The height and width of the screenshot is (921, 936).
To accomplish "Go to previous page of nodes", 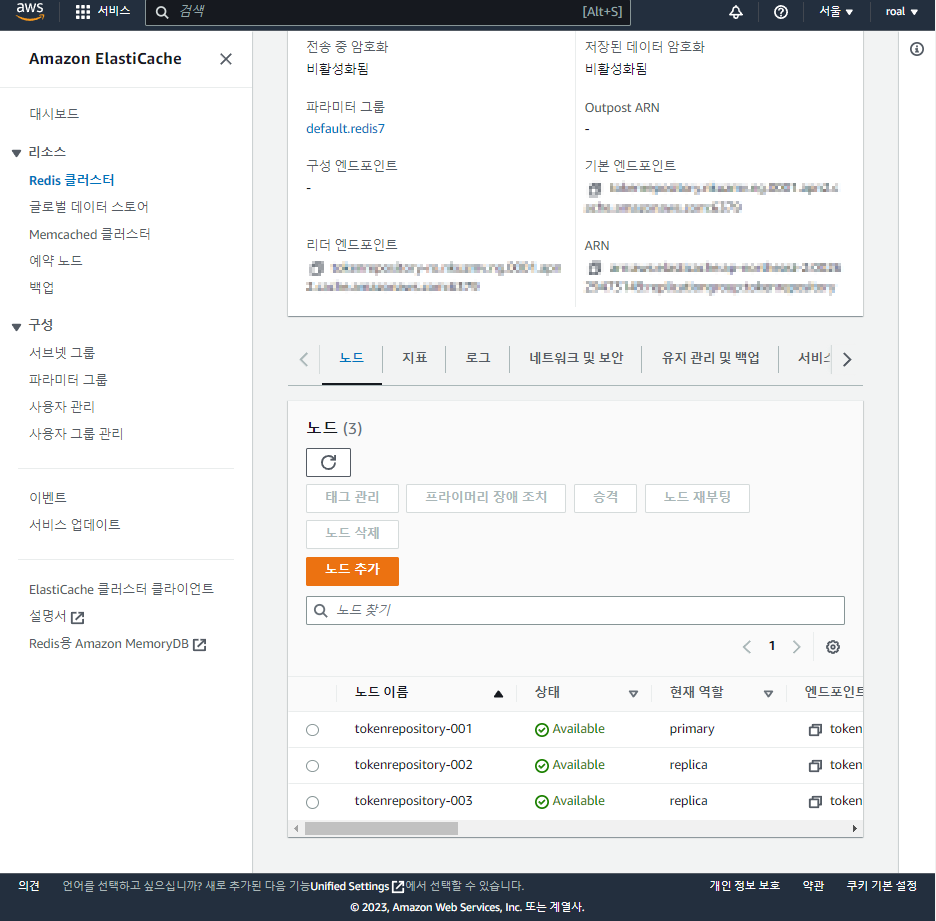I will [x=747, y=646].
